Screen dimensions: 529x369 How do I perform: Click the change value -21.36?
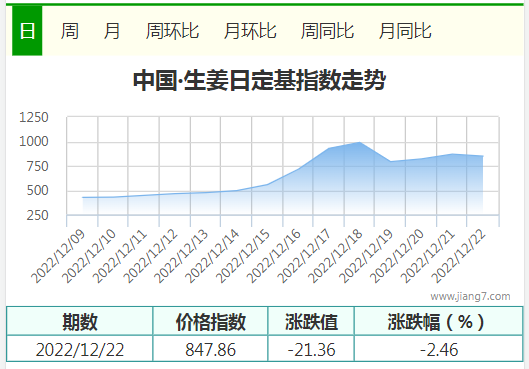click(x=311, y=349)
